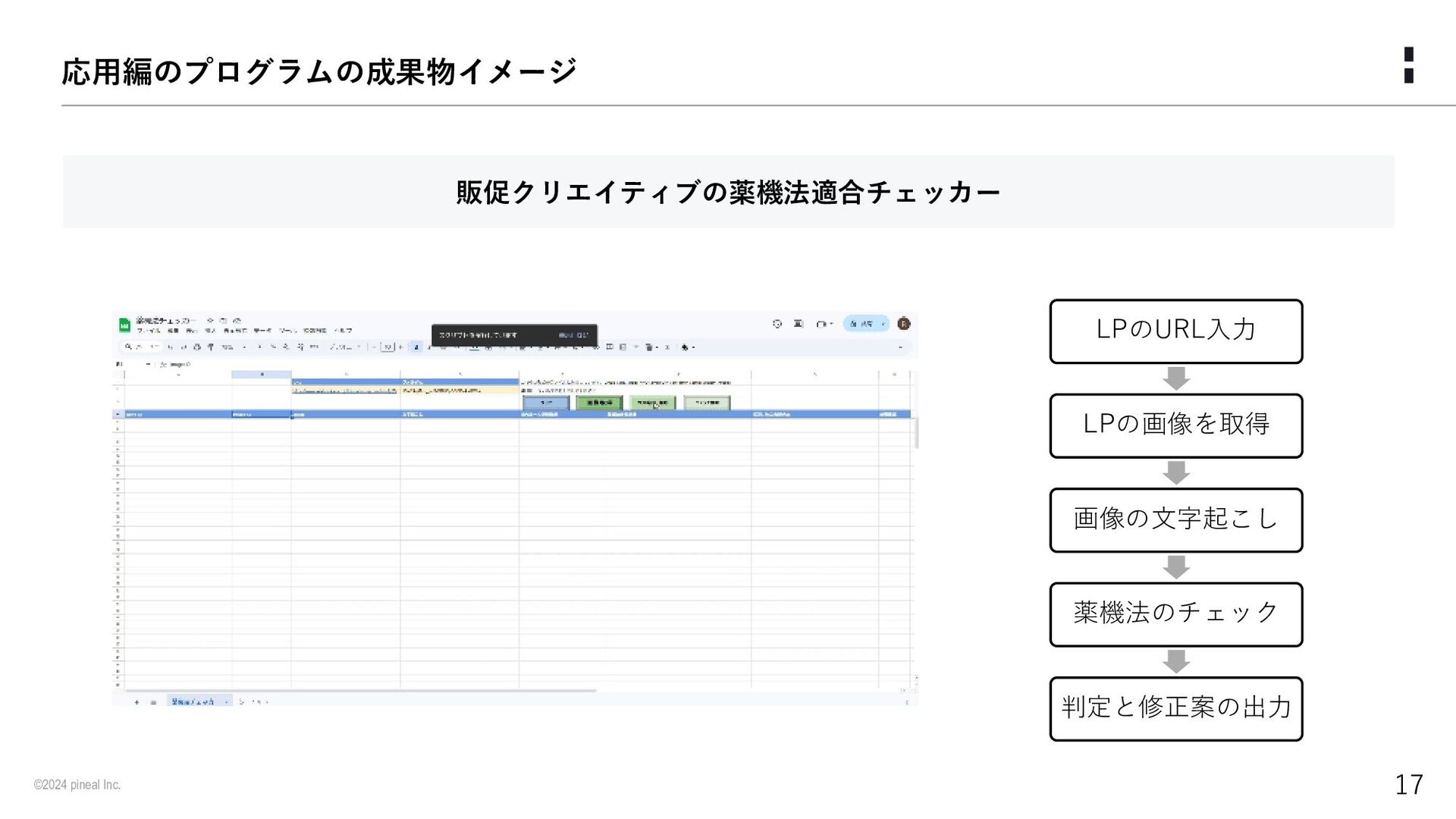1456x819 pixels.
Task: Collapse the toolbar using the right-edge chevron
Action: tap(900, 347)
